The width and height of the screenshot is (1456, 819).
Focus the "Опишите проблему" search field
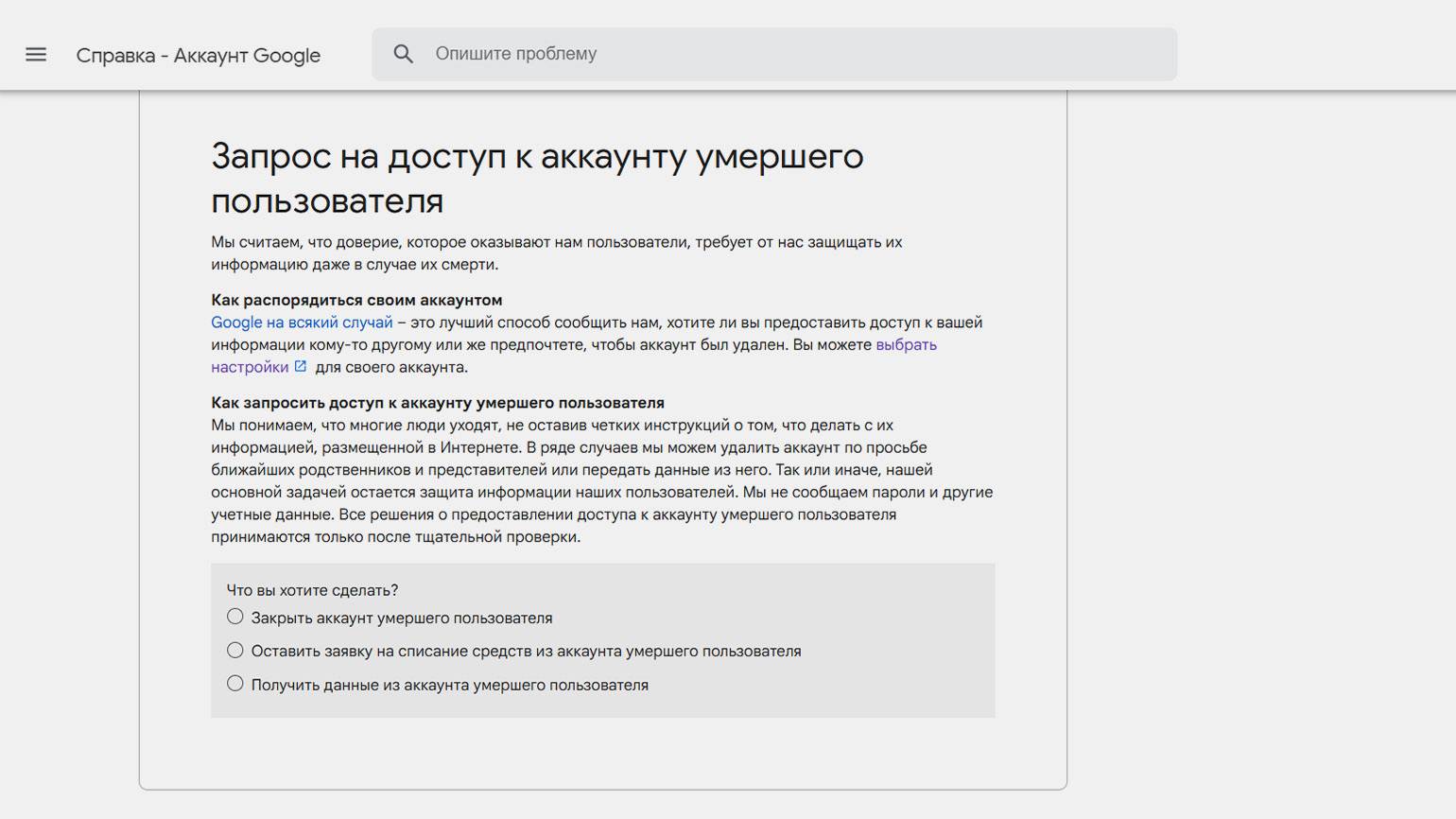pos(774,54)
